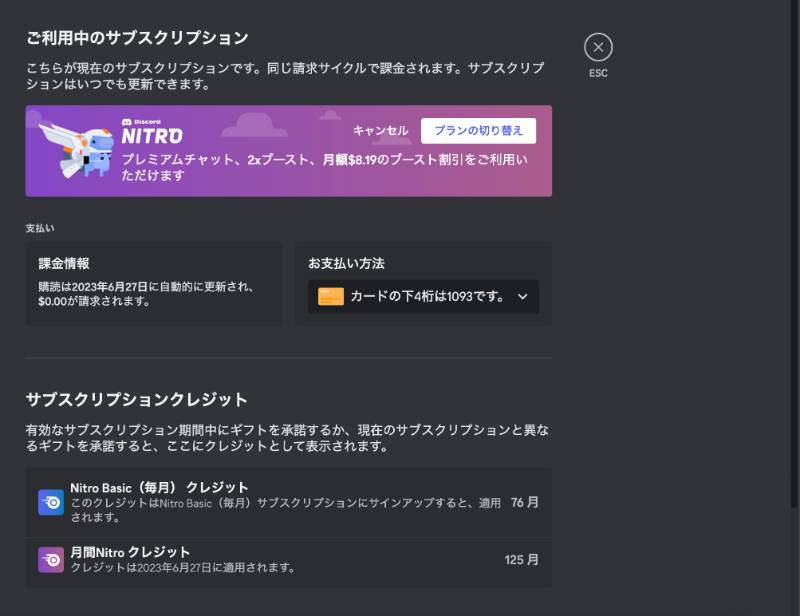
Task: Click the お支払い方法 heading
Action: click(x=346, y=263)
